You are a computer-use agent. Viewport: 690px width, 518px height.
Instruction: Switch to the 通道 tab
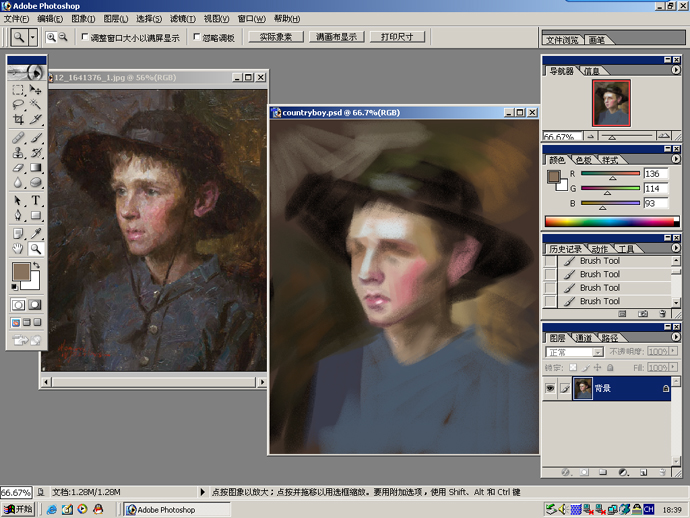click(584, 338)
